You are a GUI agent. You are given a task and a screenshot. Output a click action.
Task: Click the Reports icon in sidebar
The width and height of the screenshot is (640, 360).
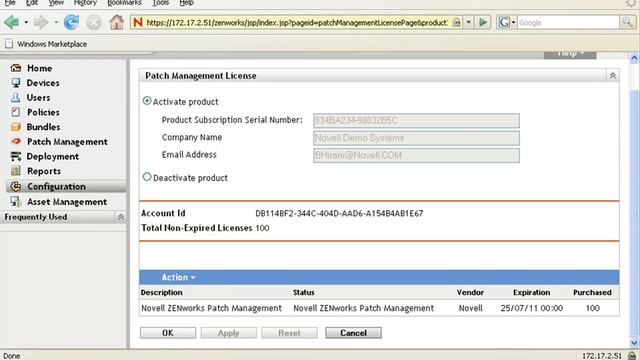point(16,171)
